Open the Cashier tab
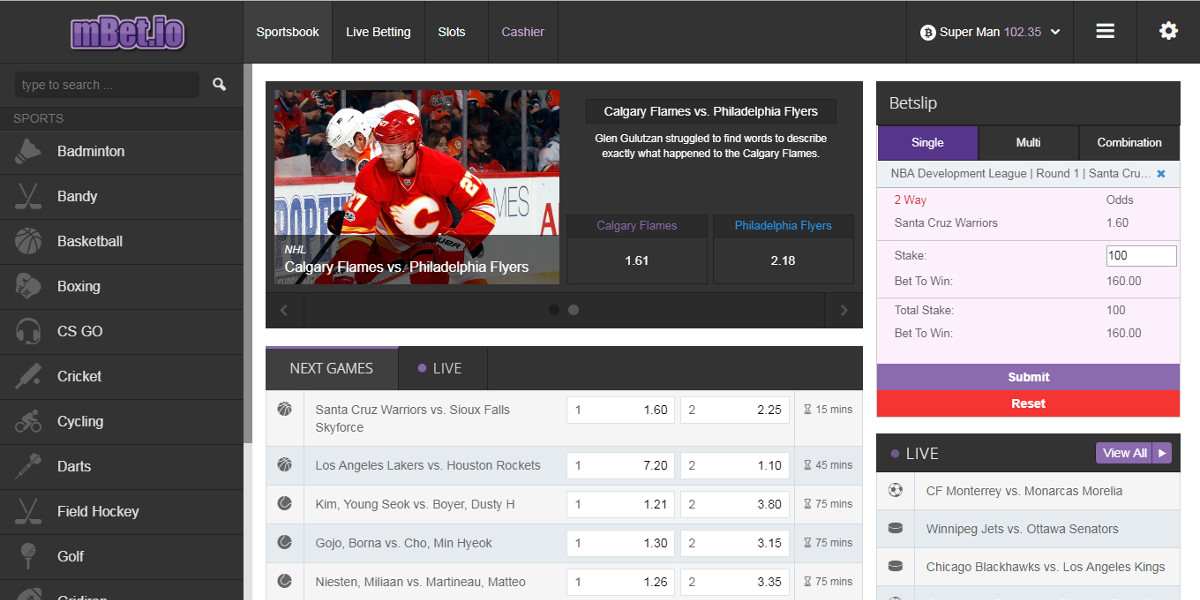This screenshot has height=600, width=1200. (523, 32)
